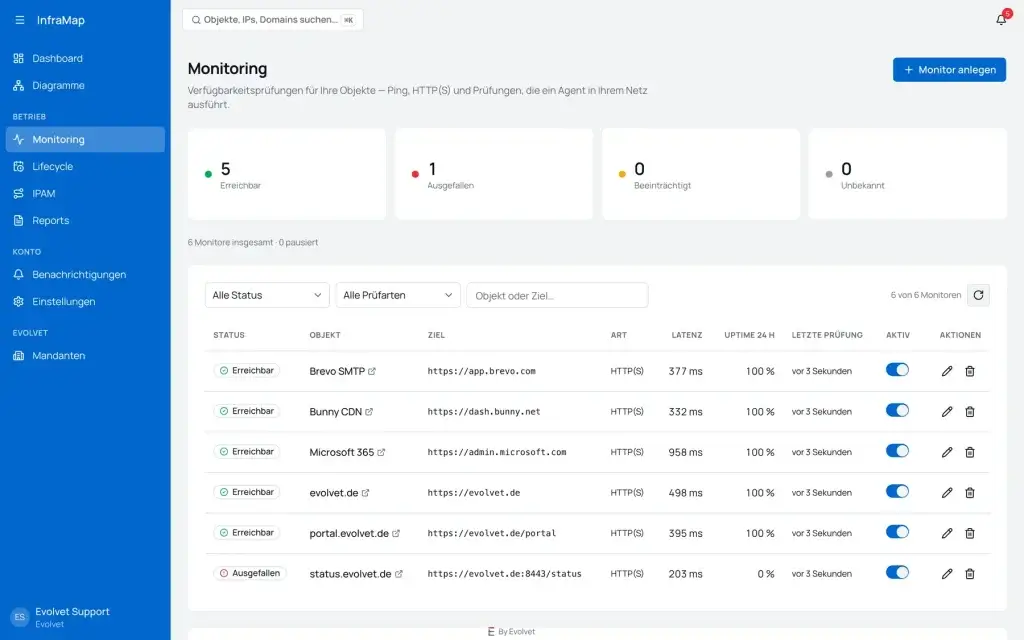The width and height of the screenshot is (1024, 640).
Task: Disable the Bunny CDN monitor toggle
Action: pos(897,410)
